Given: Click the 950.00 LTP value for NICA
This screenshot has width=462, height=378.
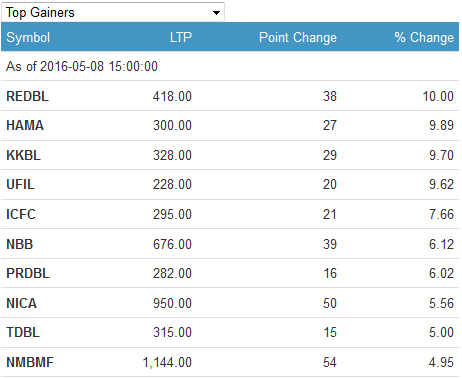Looking at the screenshot, I should click(x=172, y=303).
